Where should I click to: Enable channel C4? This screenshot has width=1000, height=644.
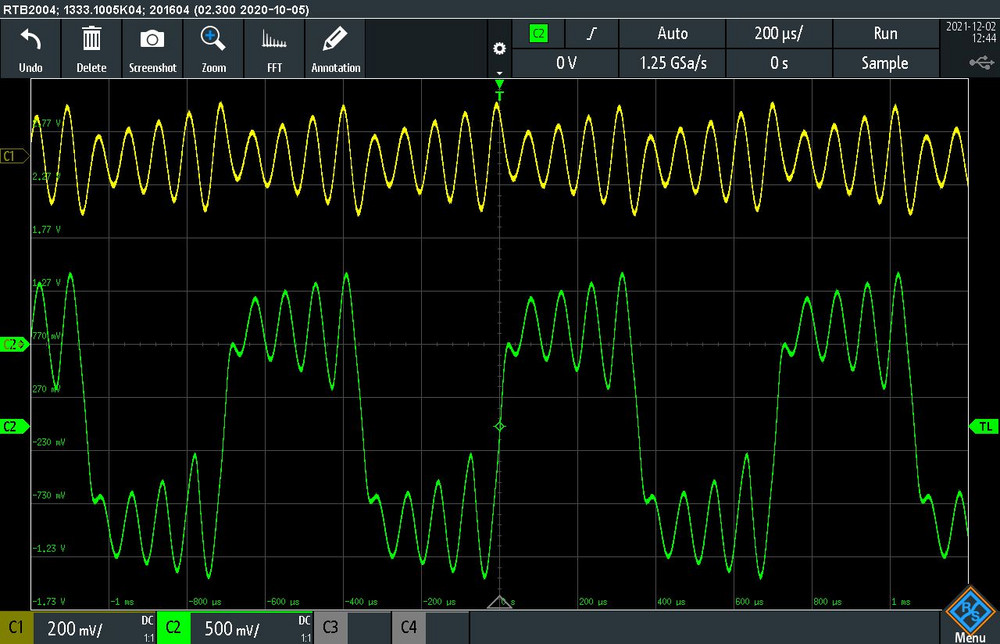(408, 627)
